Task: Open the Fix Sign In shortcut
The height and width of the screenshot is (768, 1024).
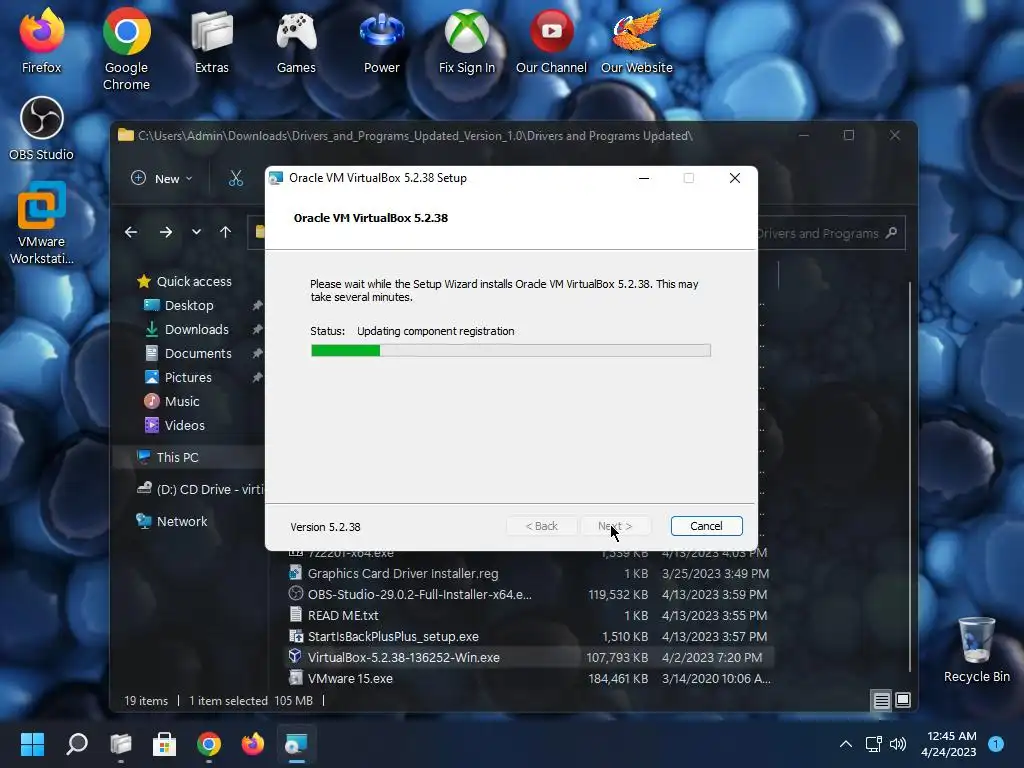Action: [x=466, y=40]
